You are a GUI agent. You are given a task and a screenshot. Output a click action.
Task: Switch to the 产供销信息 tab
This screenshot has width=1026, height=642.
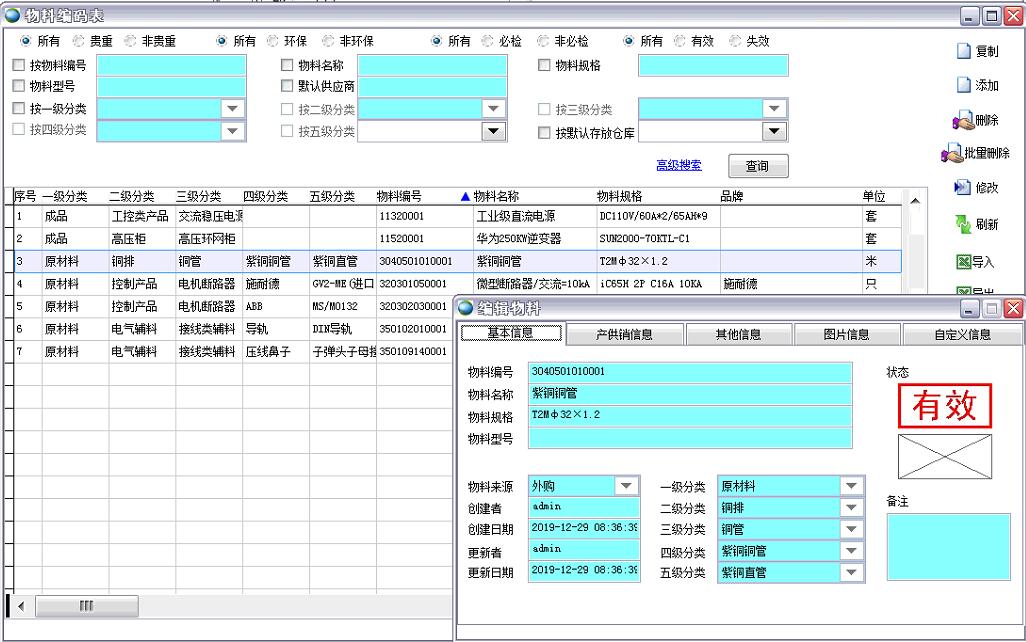pos(624,335)
